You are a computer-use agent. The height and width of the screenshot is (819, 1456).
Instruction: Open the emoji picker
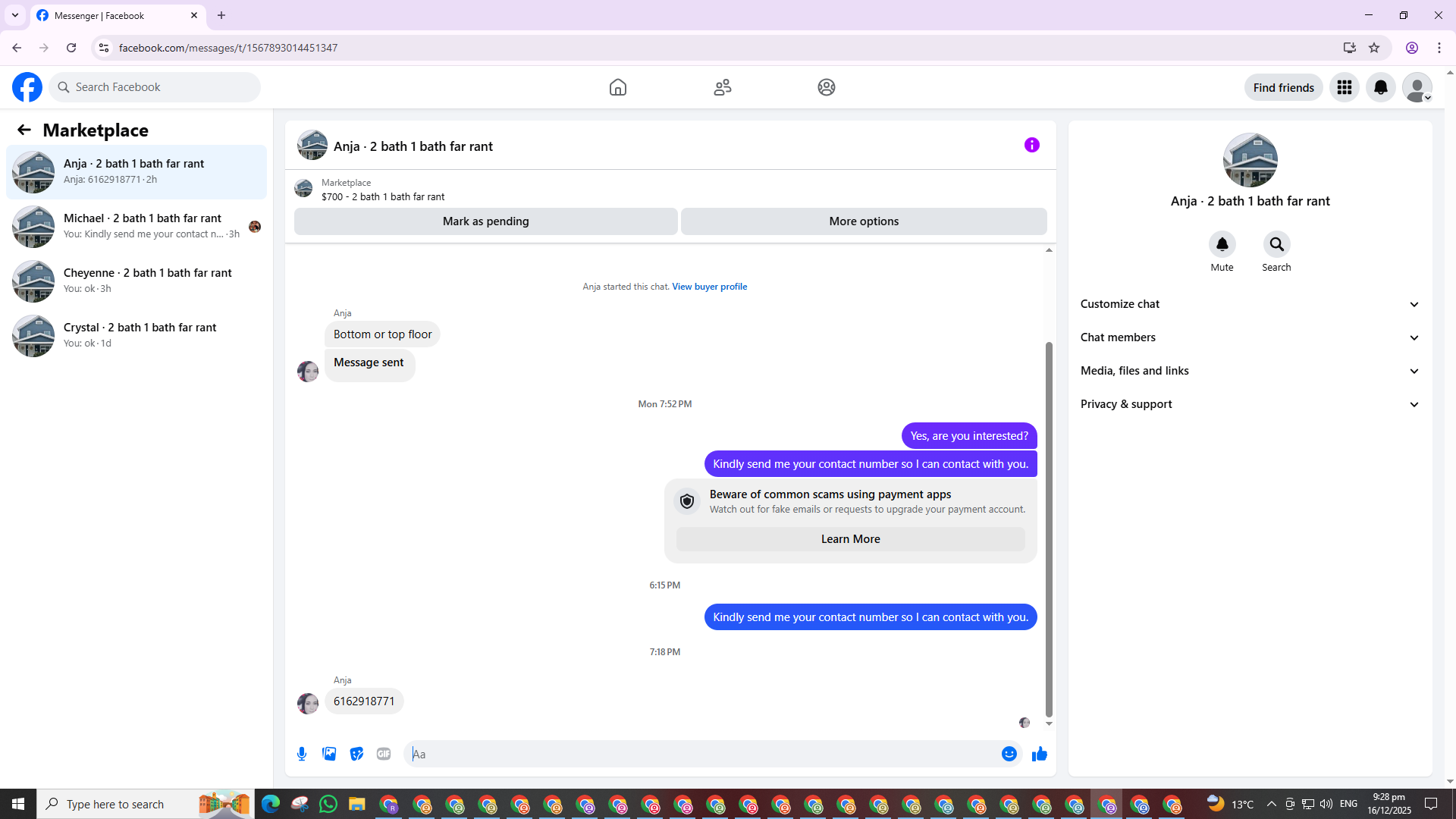tap(1009, 754)
